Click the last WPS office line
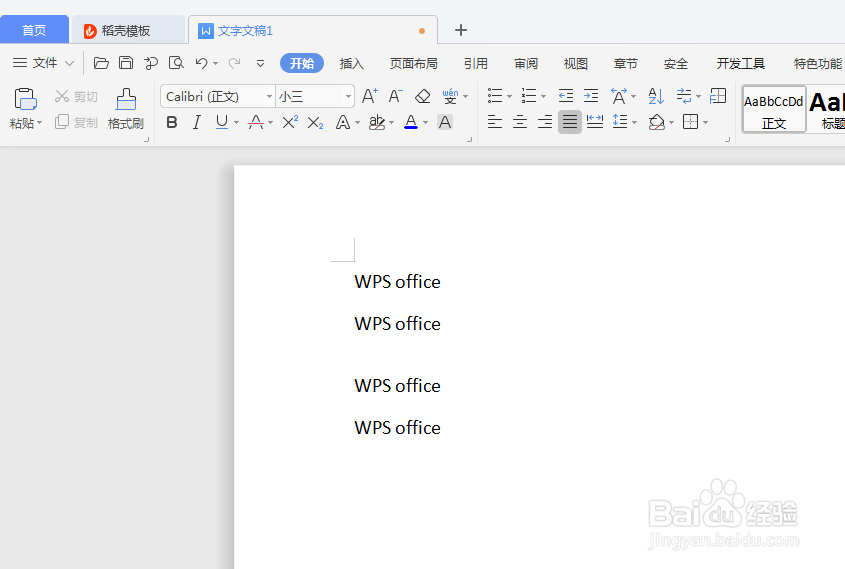 click(398, 428)
